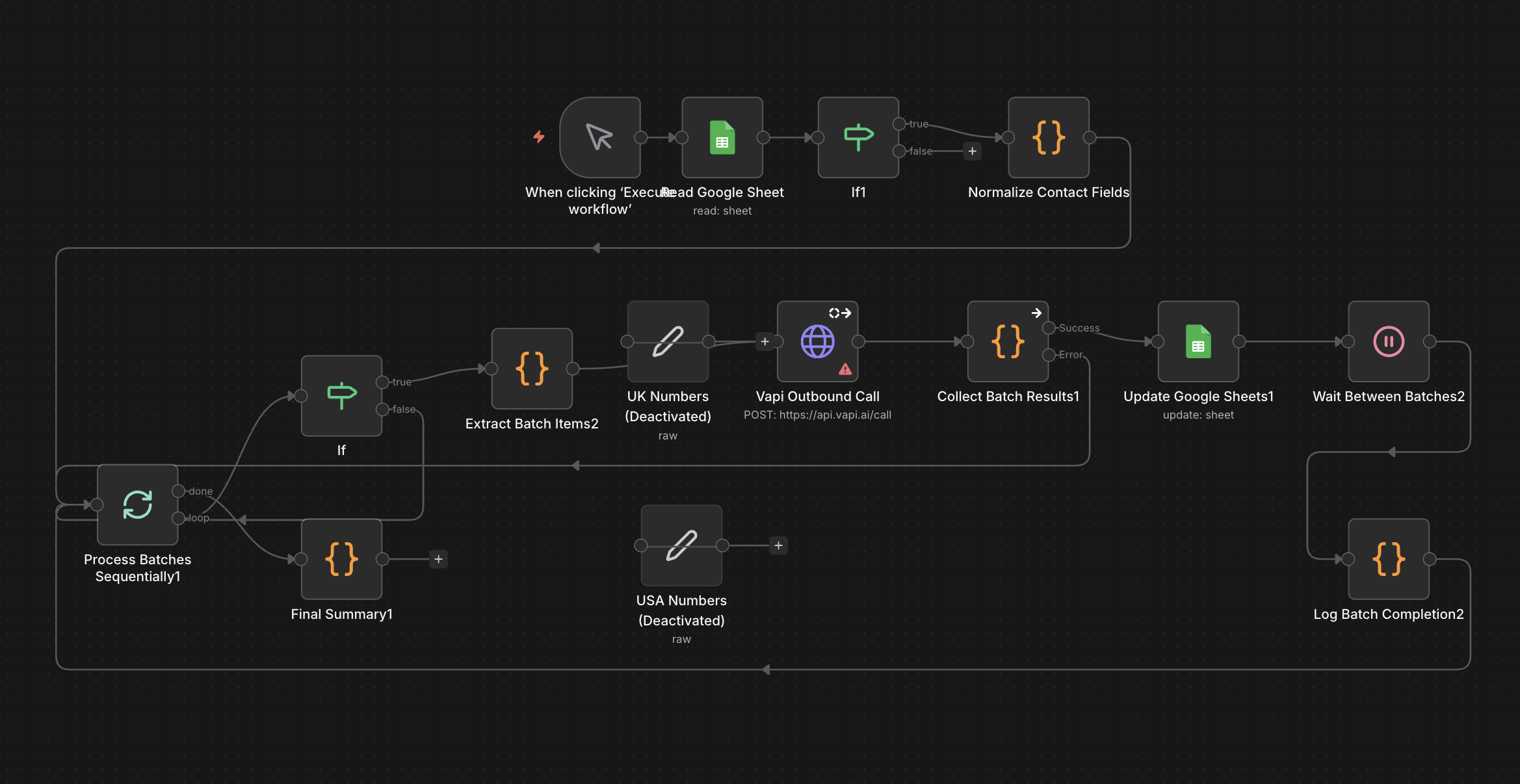Click the If node true output connector

382,382
